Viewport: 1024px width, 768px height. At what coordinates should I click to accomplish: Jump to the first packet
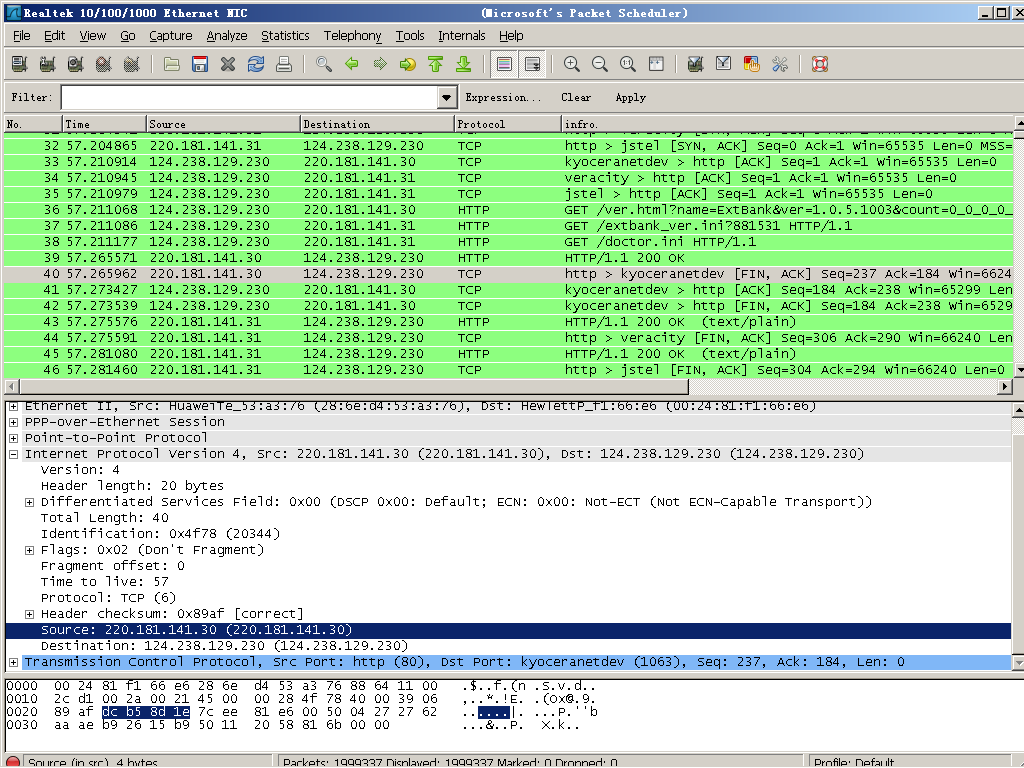pos(436,64)
